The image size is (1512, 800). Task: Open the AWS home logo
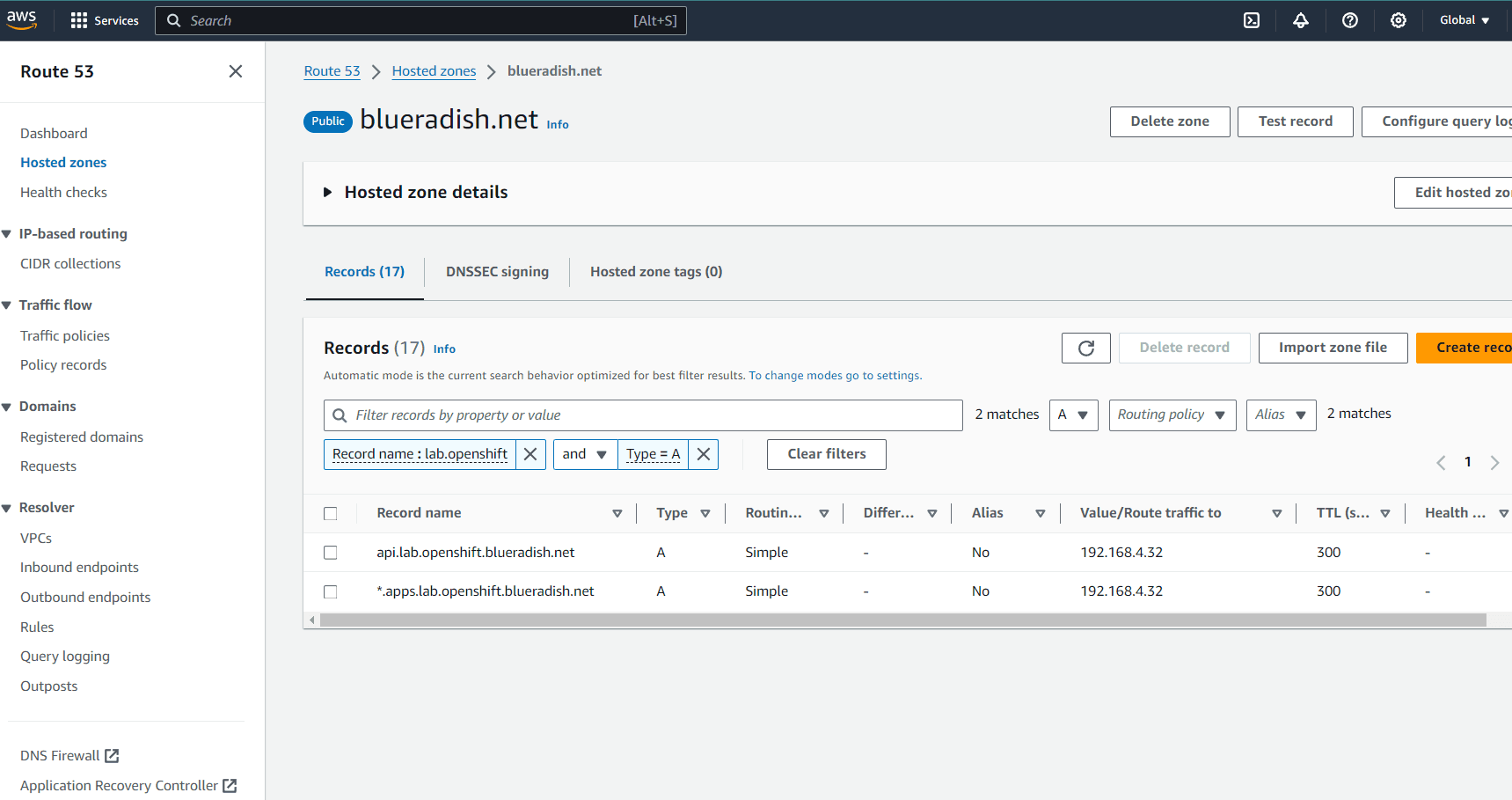point(21,19)
